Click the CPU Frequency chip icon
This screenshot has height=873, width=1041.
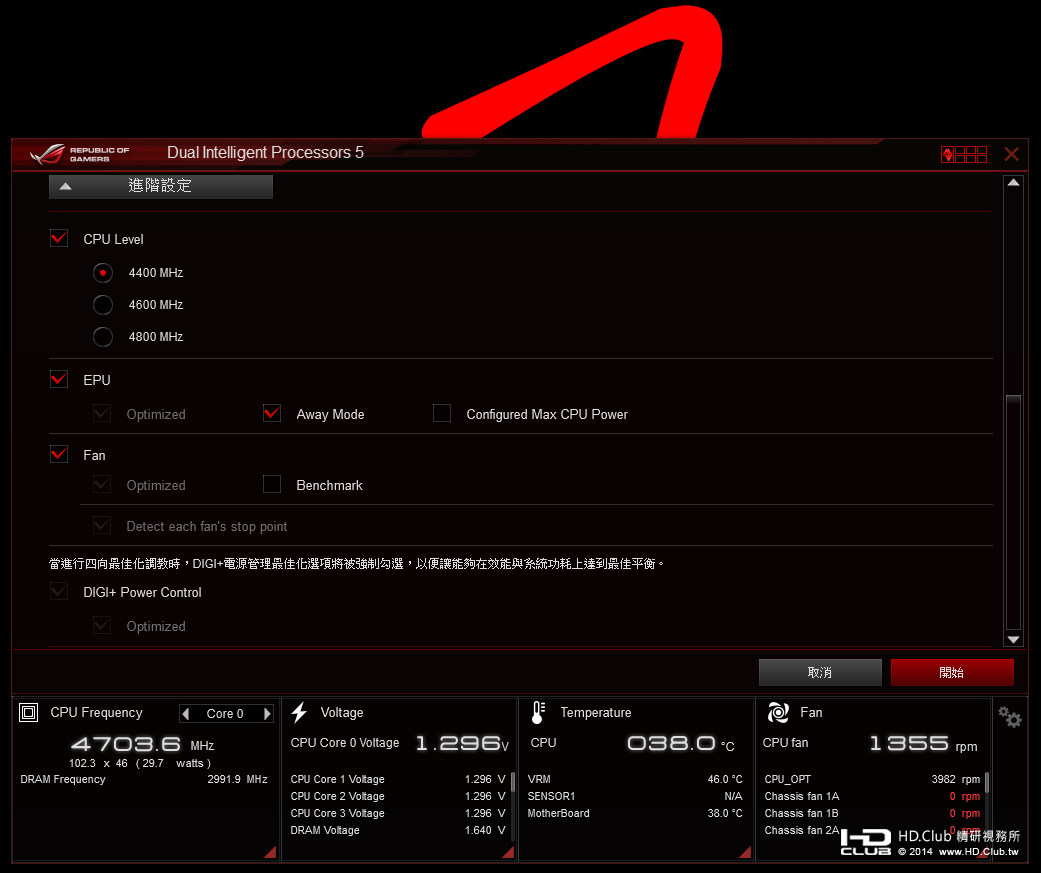[x=29, y=713]
